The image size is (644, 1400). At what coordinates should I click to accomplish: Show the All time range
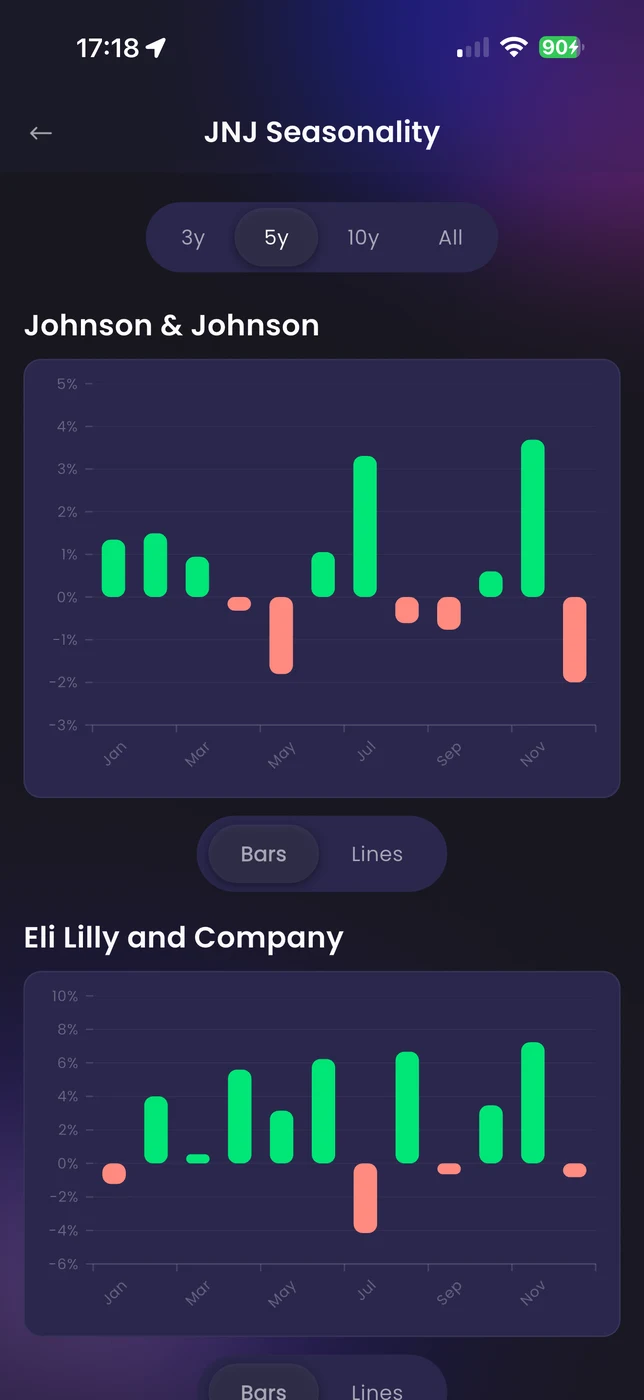450,238
